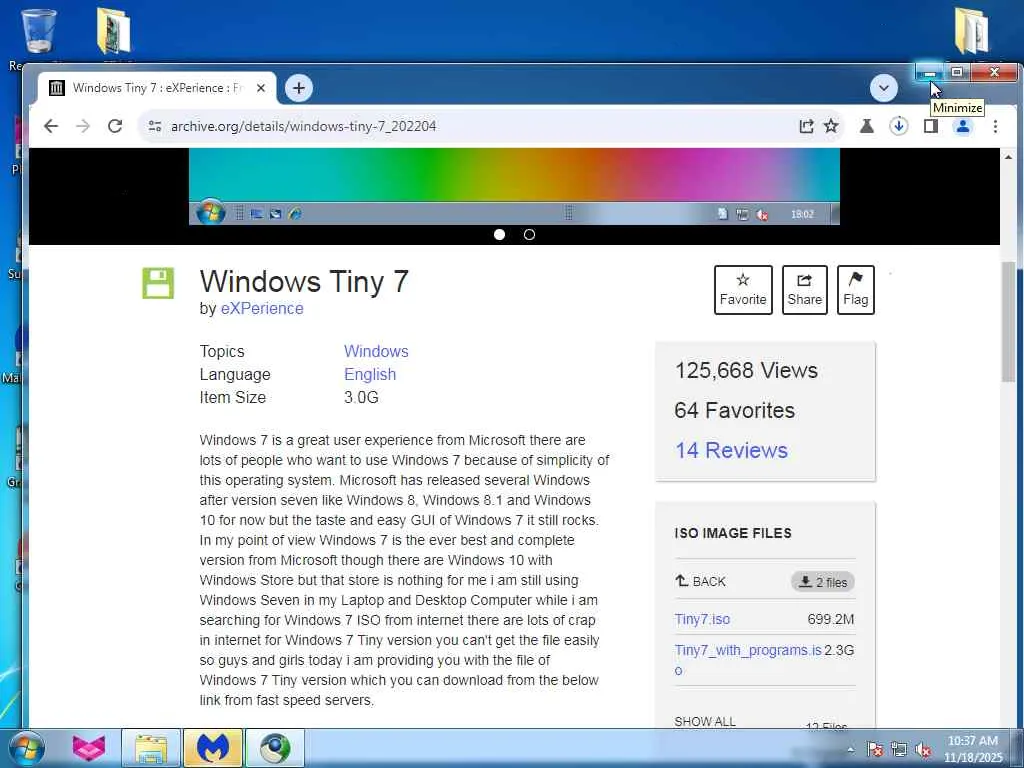Click the 125,668 Views text
Image resolution: width=1024 pixels, height=768 pixels.
click(746, 370)
